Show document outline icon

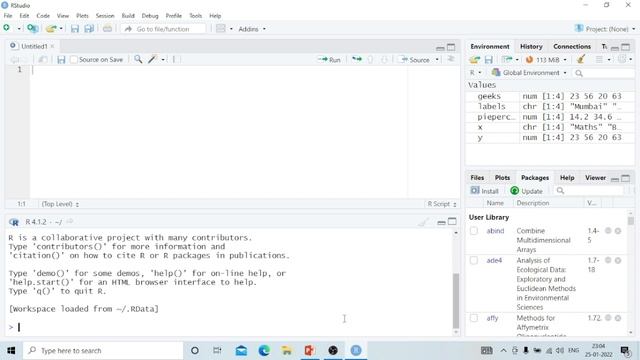(451, 59)
